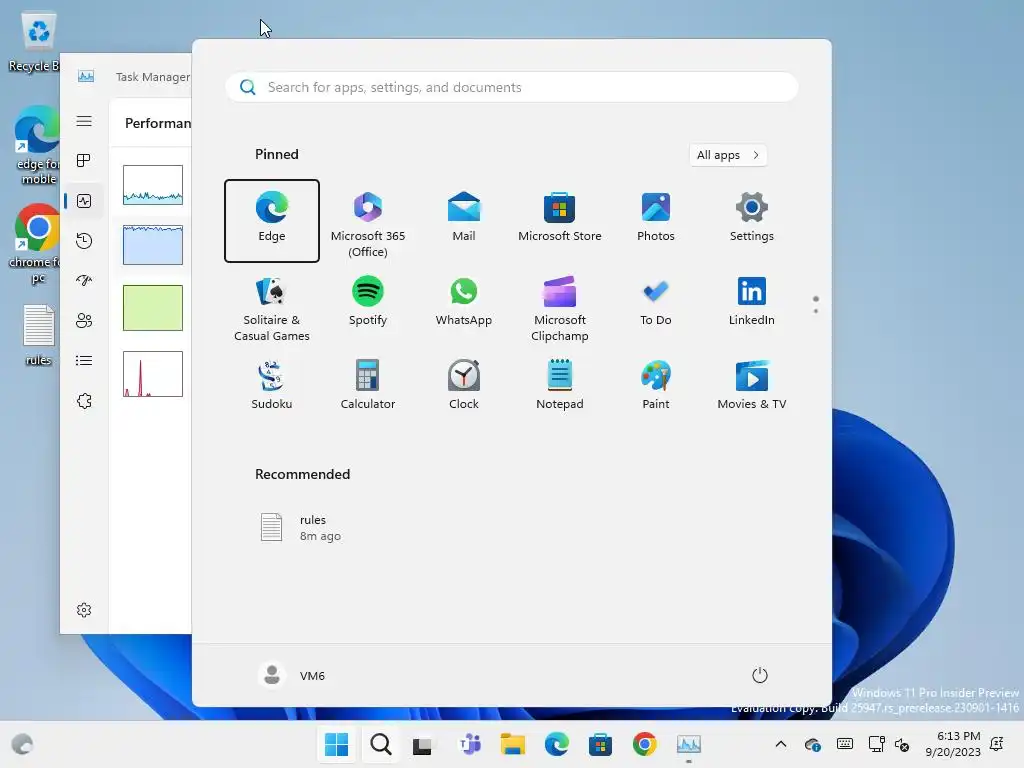
Task: Select Task Manager Performance page icon
Action: click(x=84, y=201)
